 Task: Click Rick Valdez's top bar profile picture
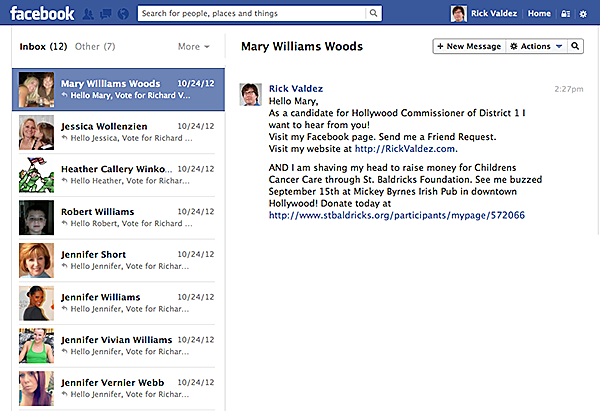tap(458, 13)
